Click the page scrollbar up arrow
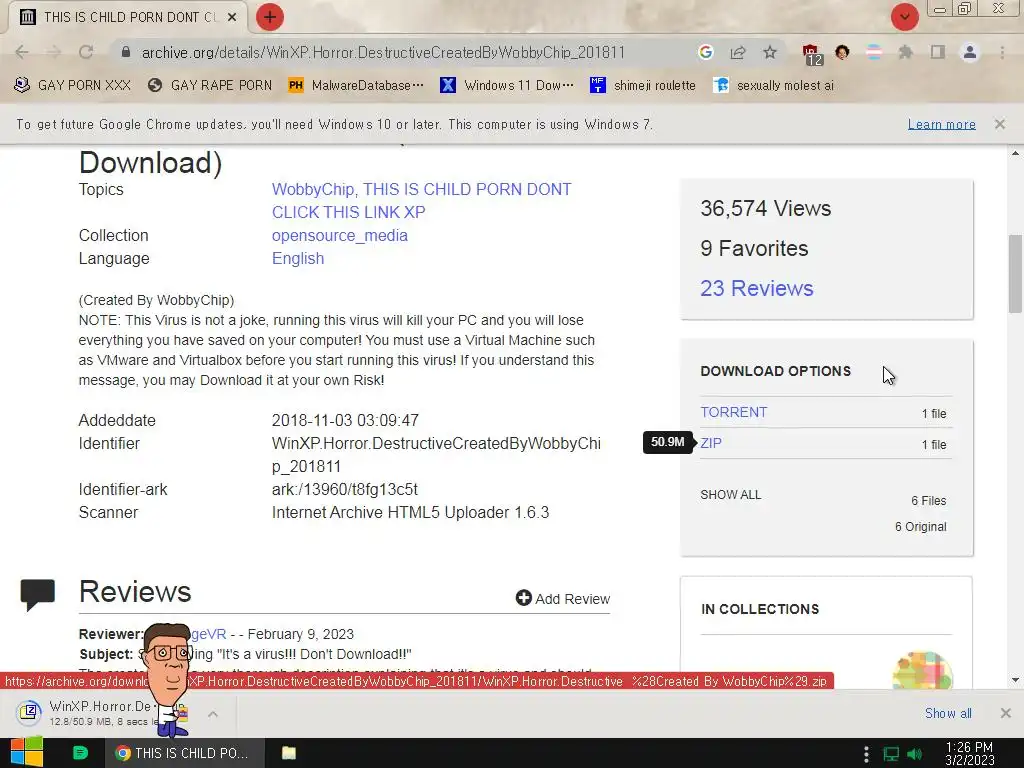This screenshot has width=1024, height=768. (1015, 154)
